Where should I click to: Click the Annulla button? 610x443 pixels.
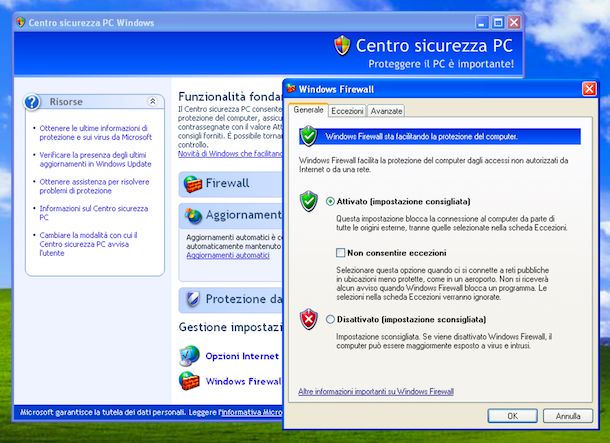[568, 416]
